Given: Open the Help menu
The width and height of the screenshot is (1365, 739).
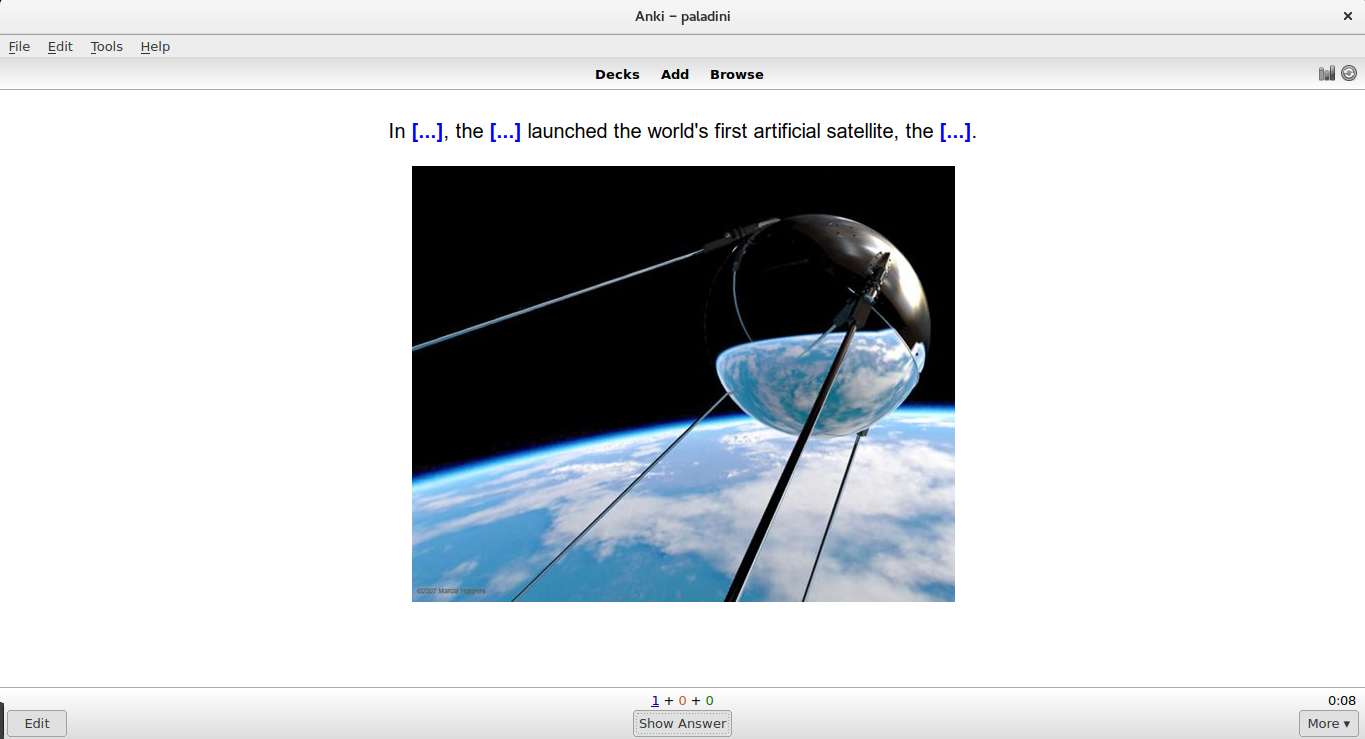Looking at the screenshot, I should tap(155, 46).
